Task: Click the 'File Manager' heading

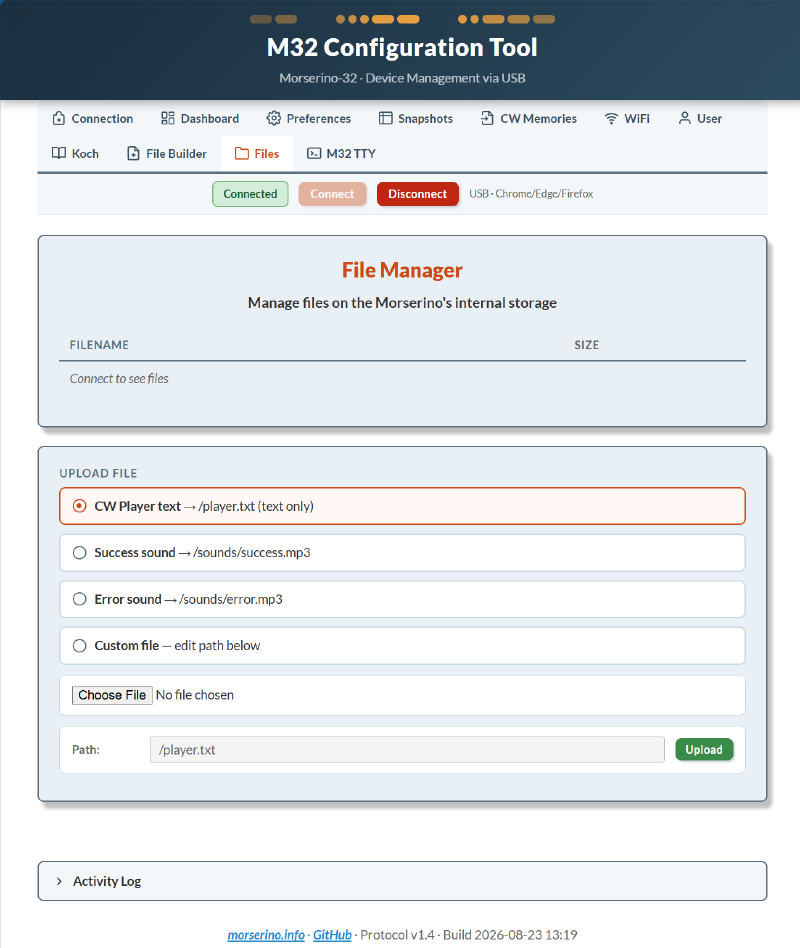Action: pyautogui.click(x=402, y=270)
